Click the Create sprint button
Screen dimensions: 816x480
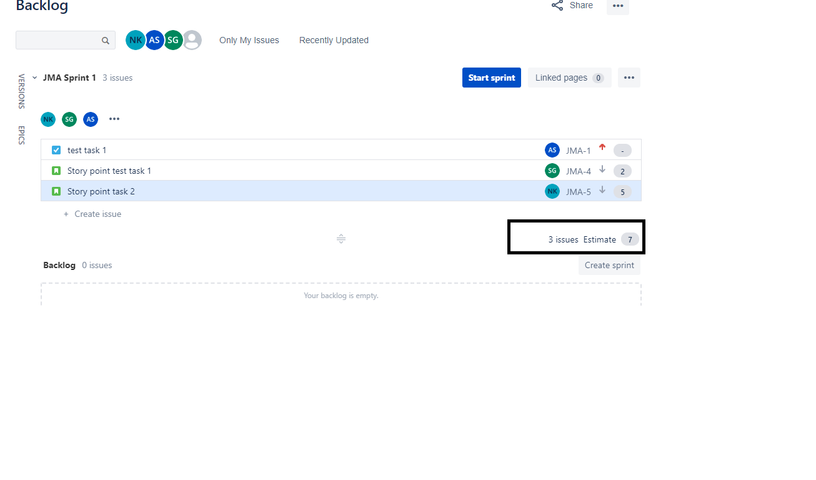pyautogui.click(x=609, y=266)
